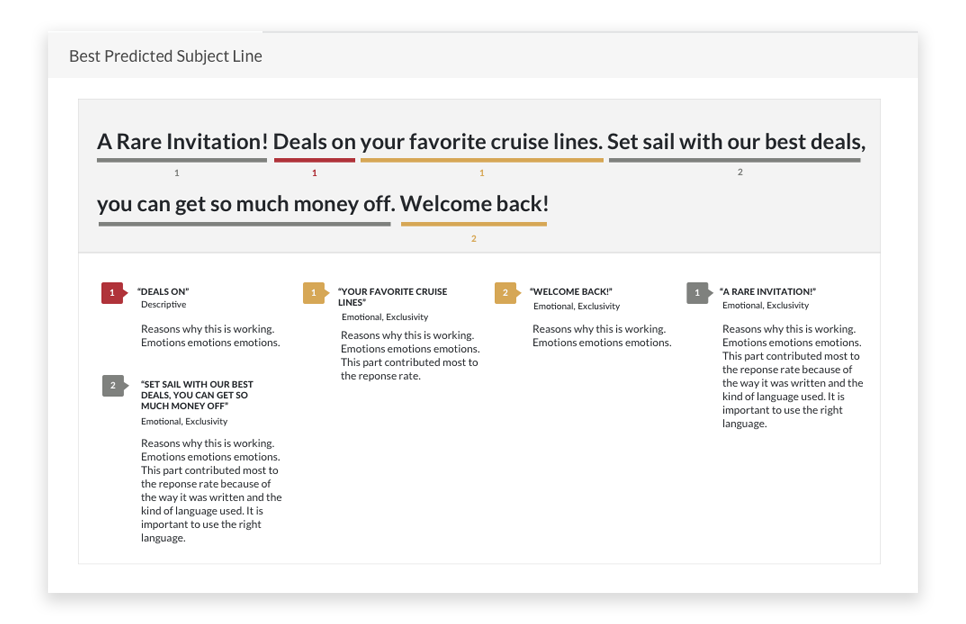Screen dimensions: 966x624
Task: Open the "Best Predicted Subject Line" tab
Action: click(165, 56)
